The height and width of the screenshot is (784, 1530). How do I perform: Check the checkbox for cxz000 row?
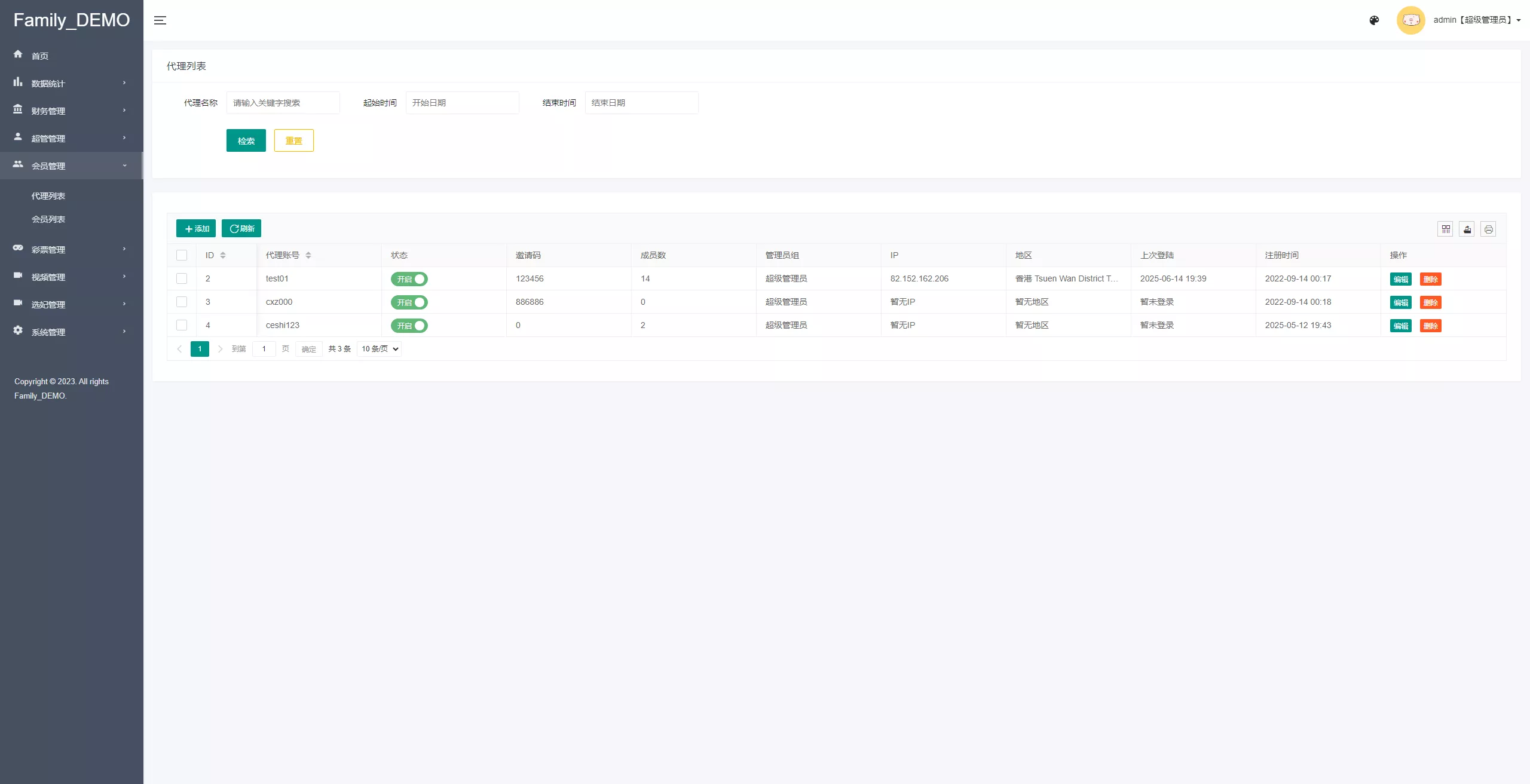[182, 302]
